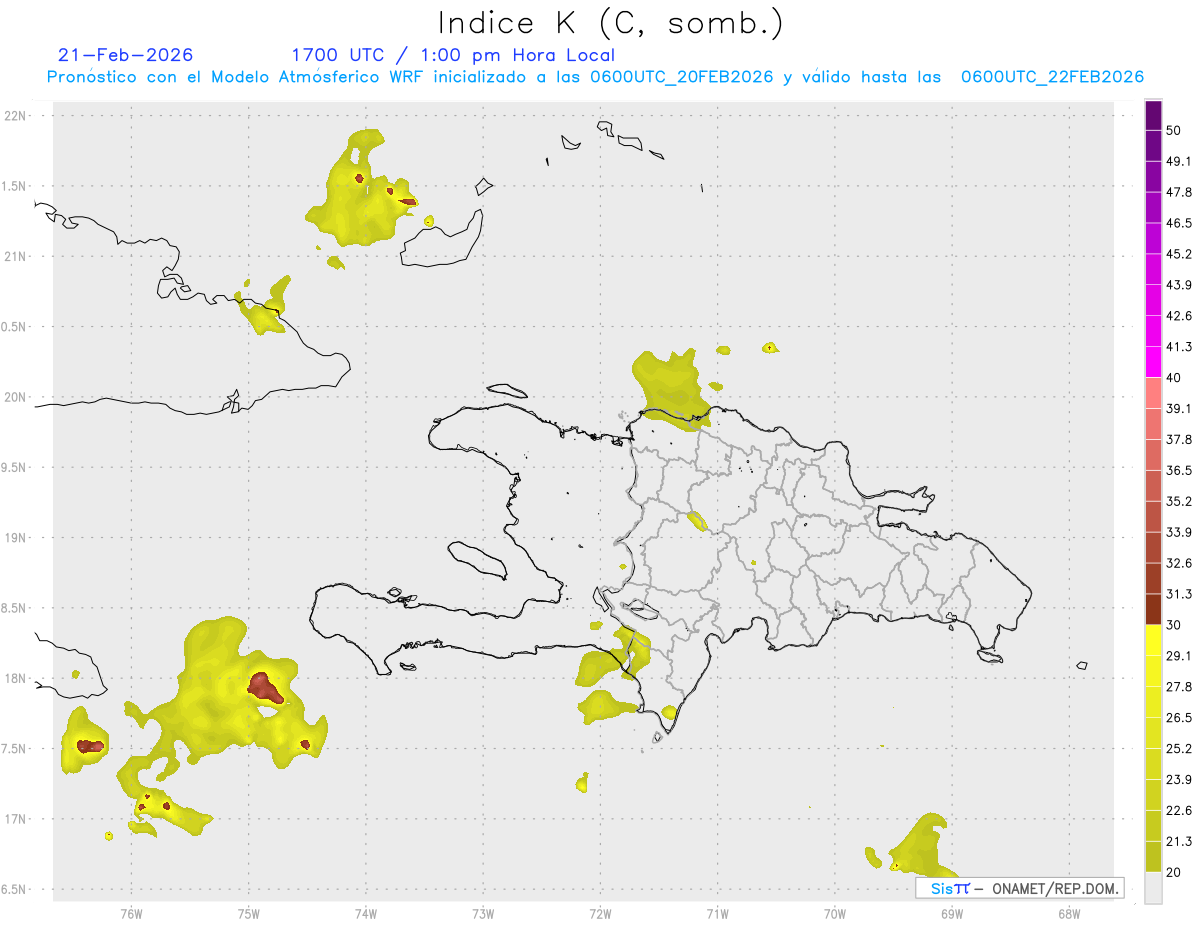Click the '50' color scale value
This screenshot has height=927, width=1200.
1174,130
